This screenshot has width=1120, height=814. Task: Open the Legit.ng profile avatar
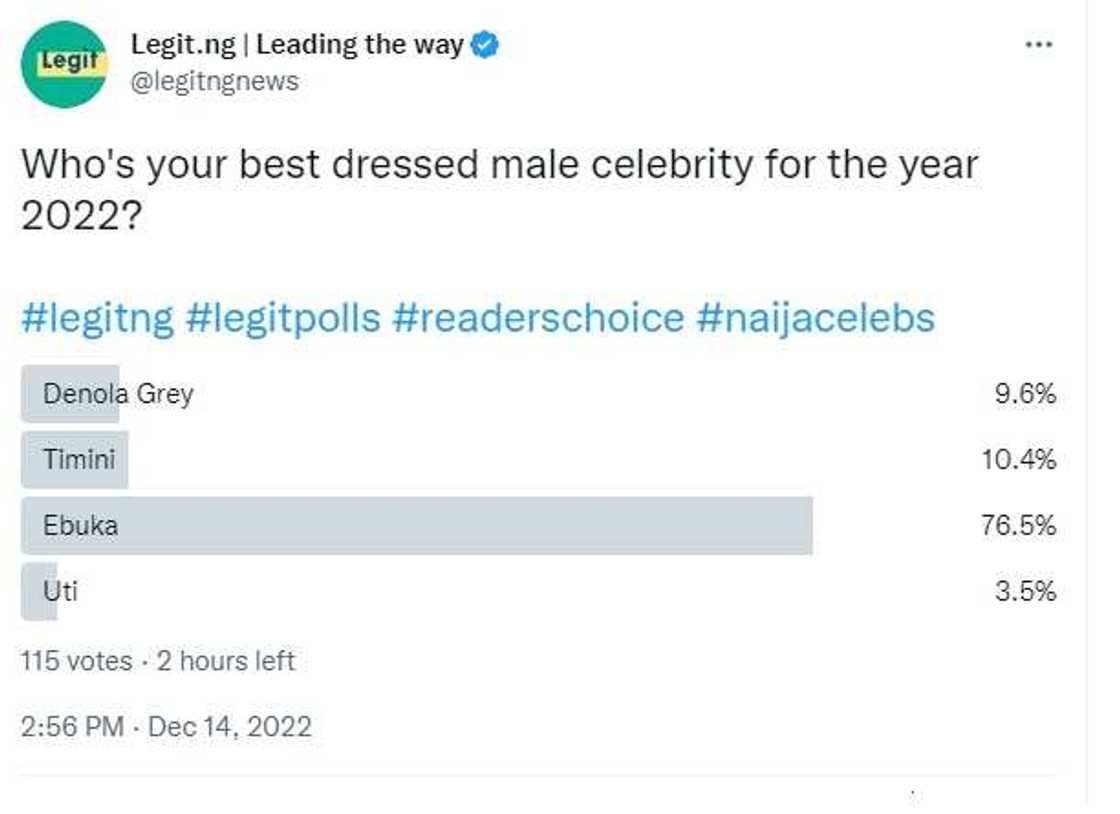click(63, 63)
